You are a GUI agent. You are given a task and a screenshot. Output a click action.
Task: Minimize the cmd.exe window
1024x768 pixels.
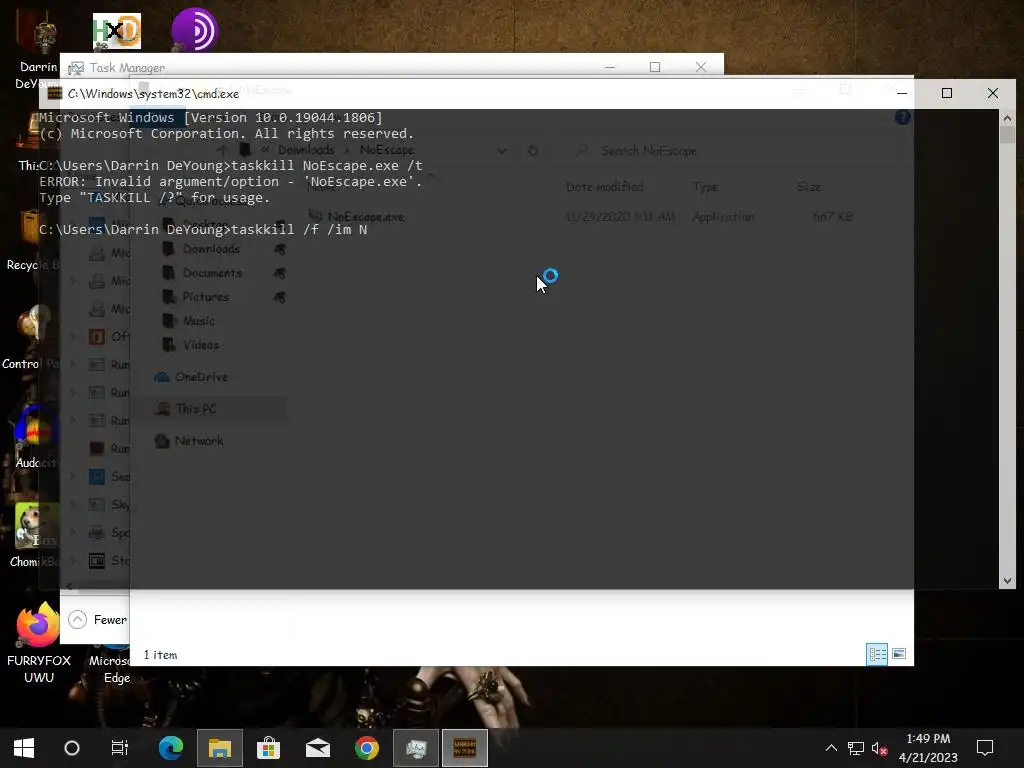point(902,93)
